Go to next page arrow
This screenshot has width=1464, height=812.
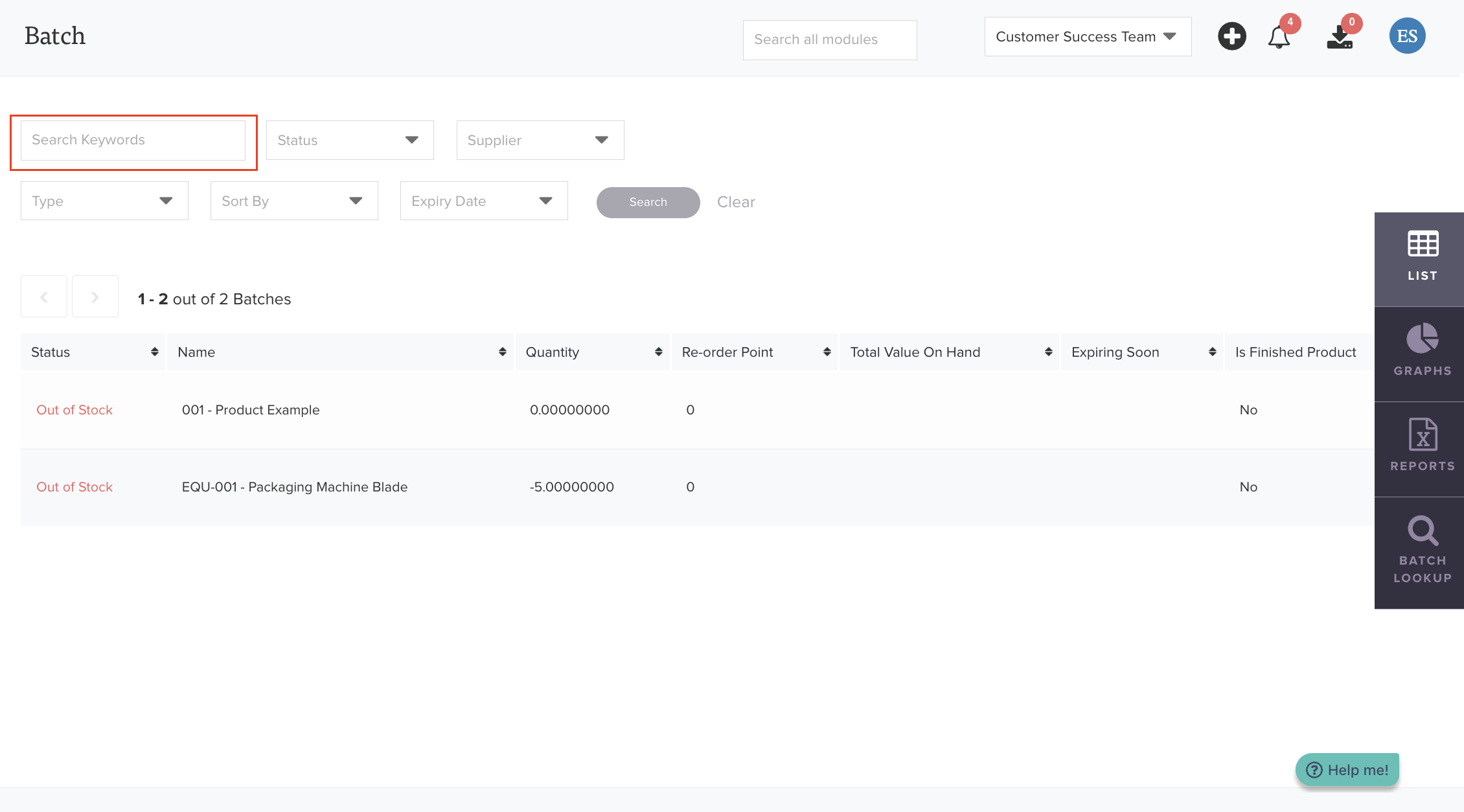pos(95,297)
